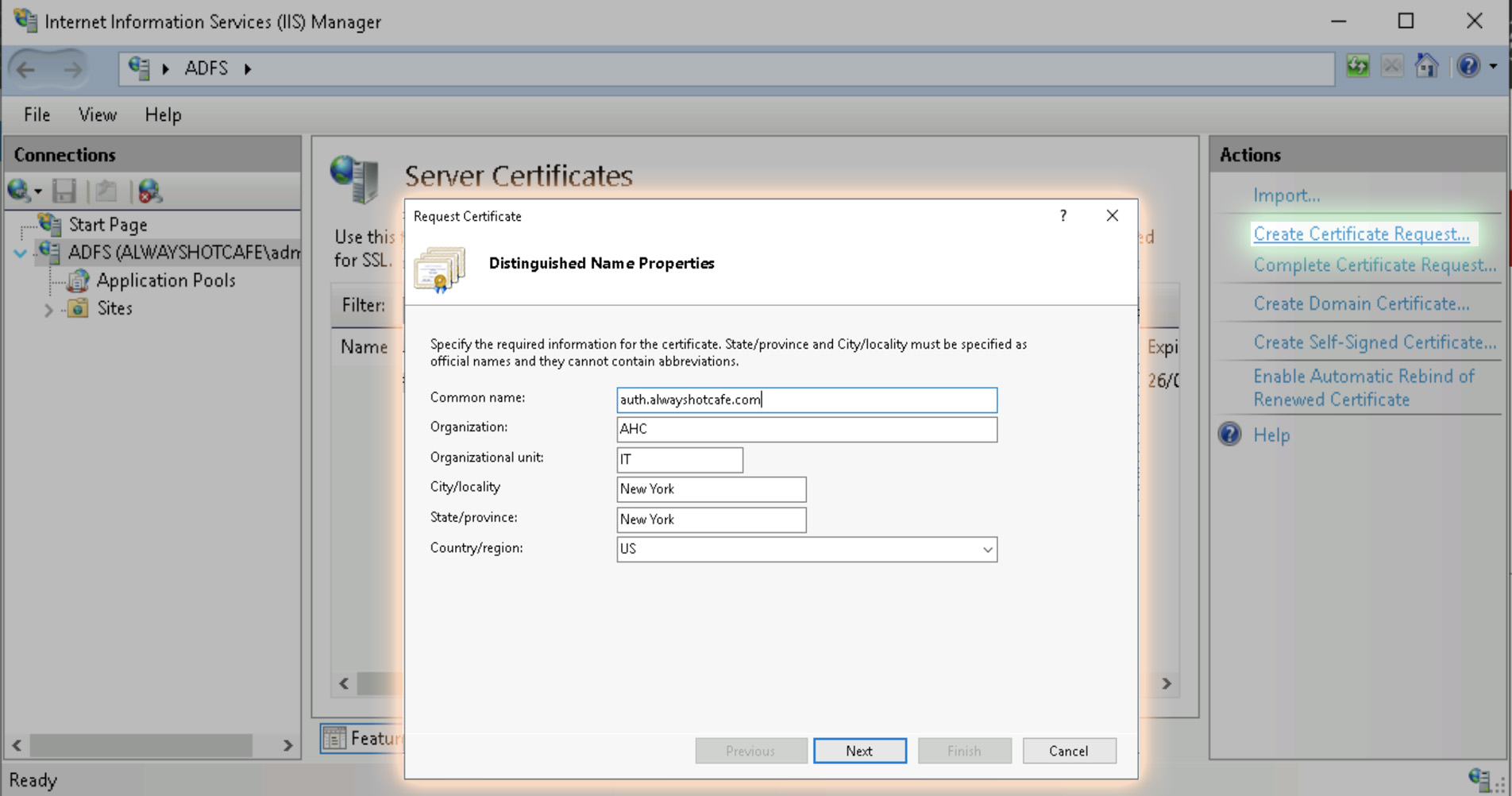Click the Next button in the dialog
Screen dimensions: 1512x796
click(859, 750)
